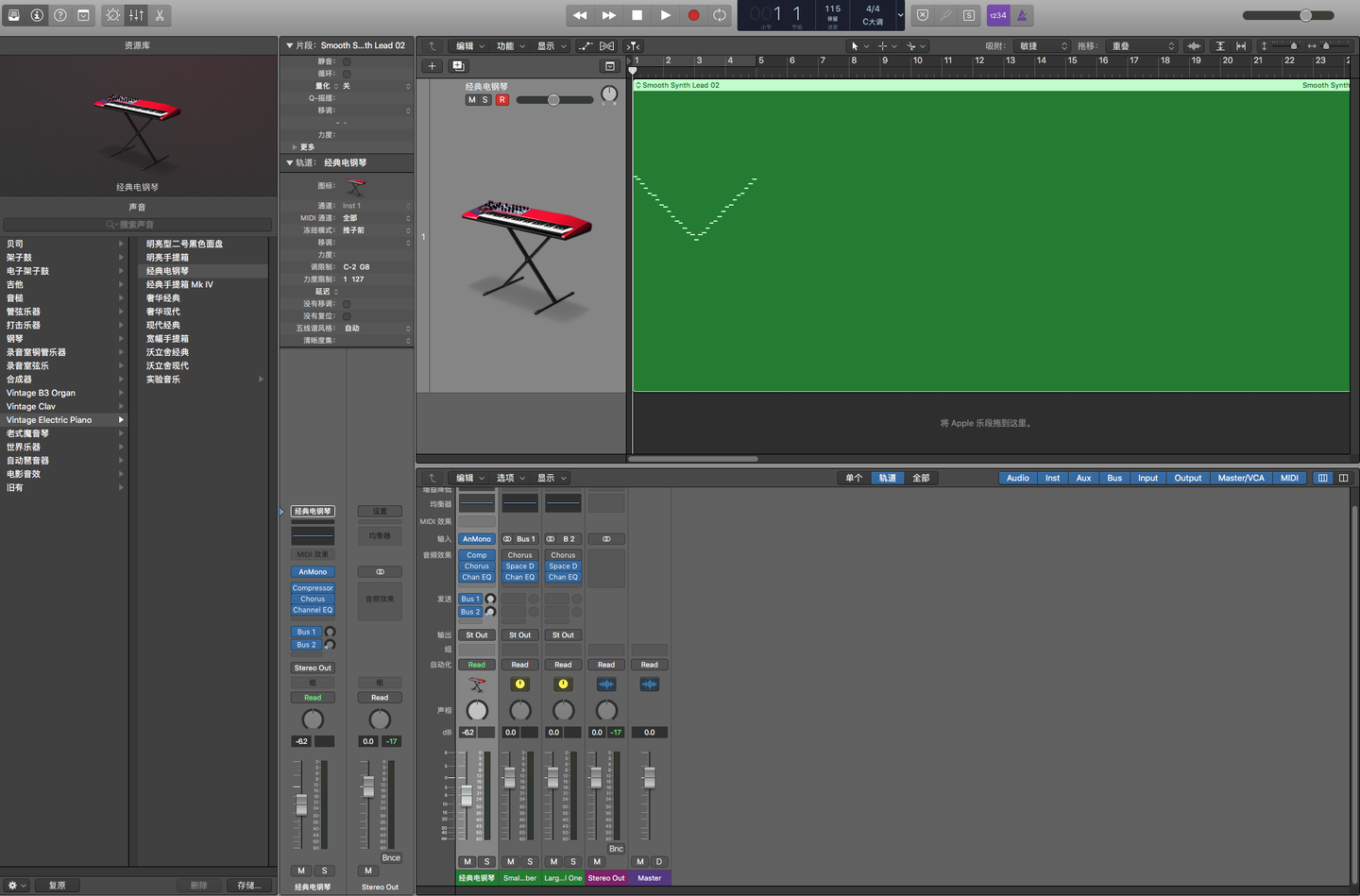Expand the 更多 disclosure triangle
1360x896 pixels.
pos(295,147)
